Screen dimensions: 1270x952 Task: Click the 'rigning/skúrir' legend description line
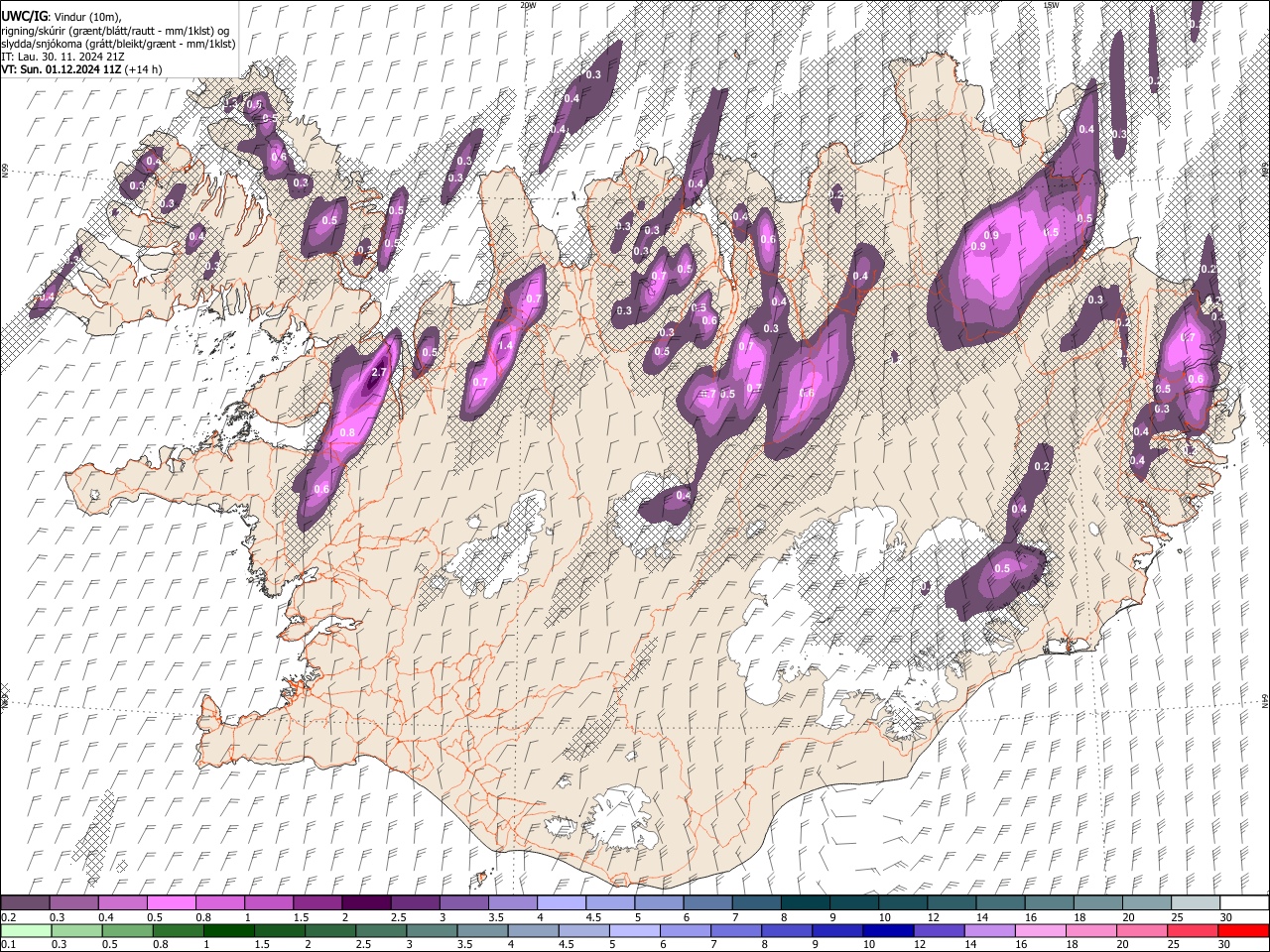pos(115,31)
